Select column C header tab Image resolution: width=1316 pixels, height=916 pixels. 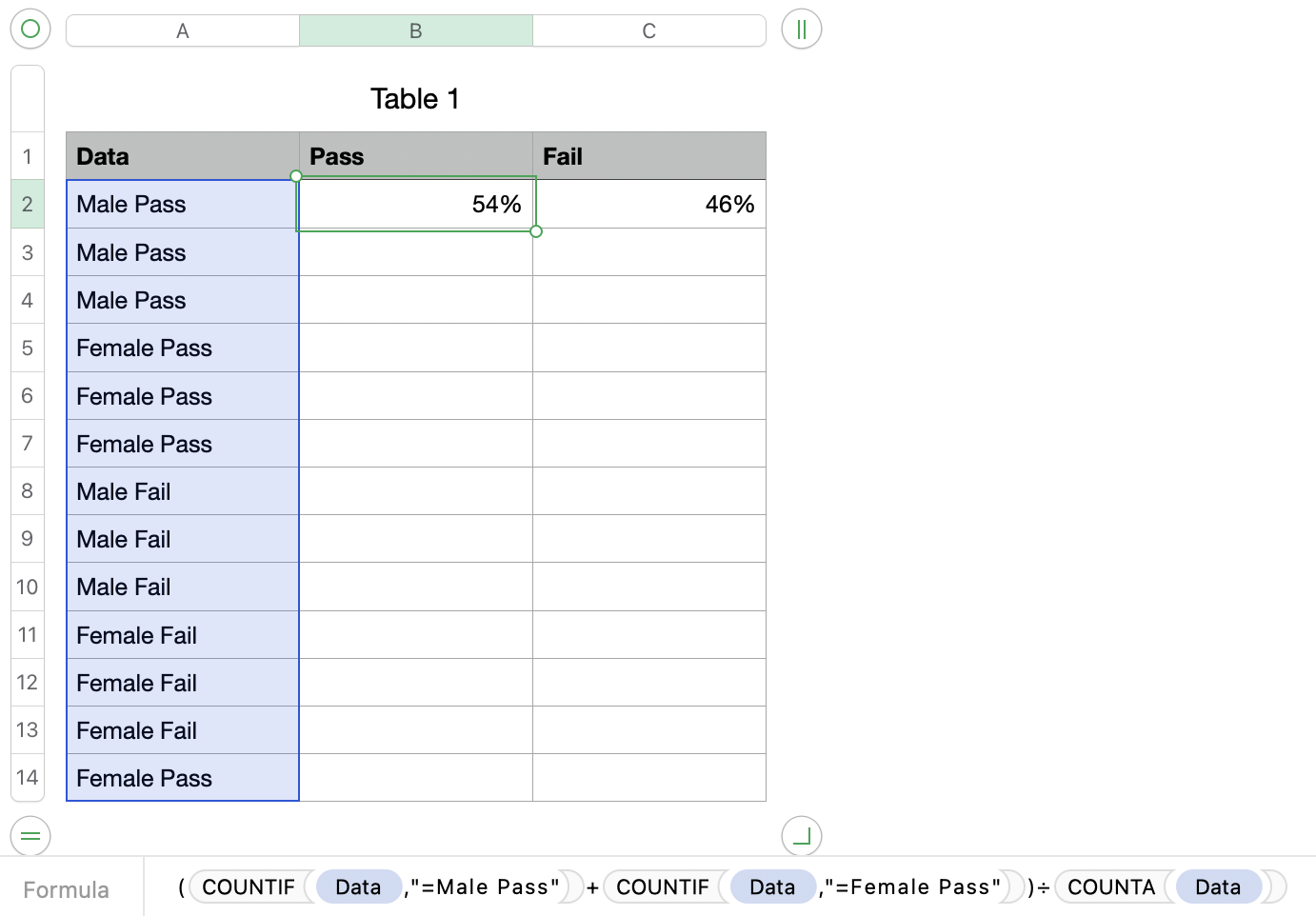(x=648, y=30)
